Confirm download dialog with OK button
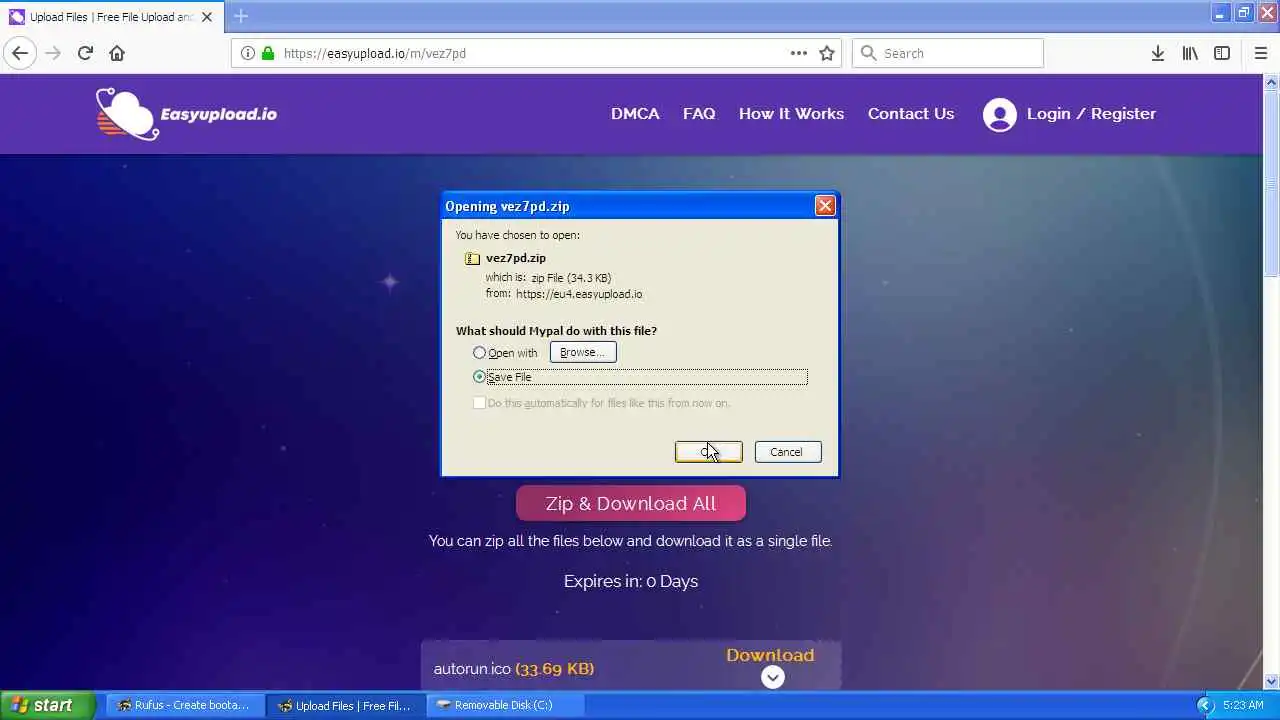 coord(708,452)
